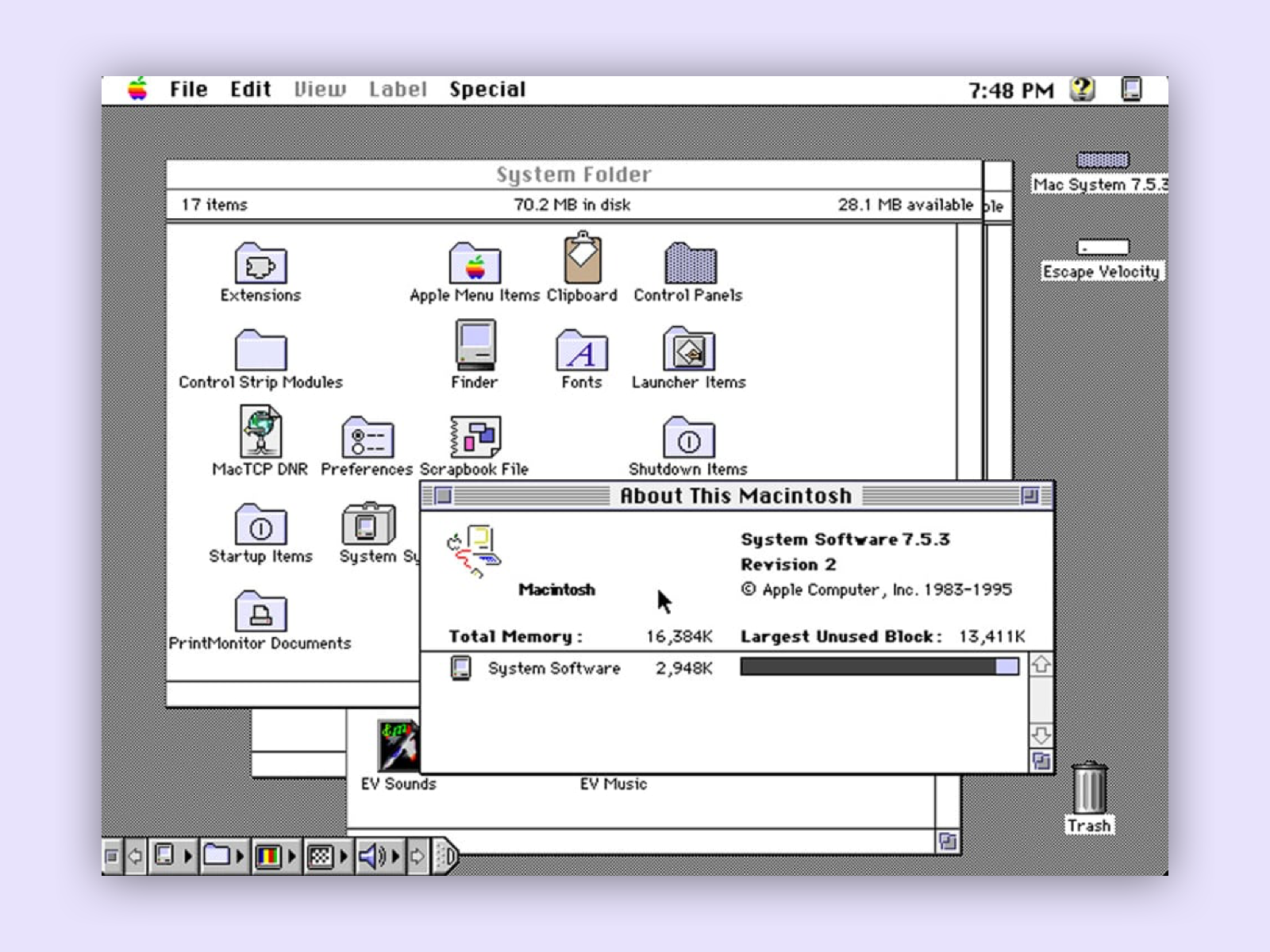Select the Startup Items folder
Screen dimensions: 1270x952
pos(260,524)
